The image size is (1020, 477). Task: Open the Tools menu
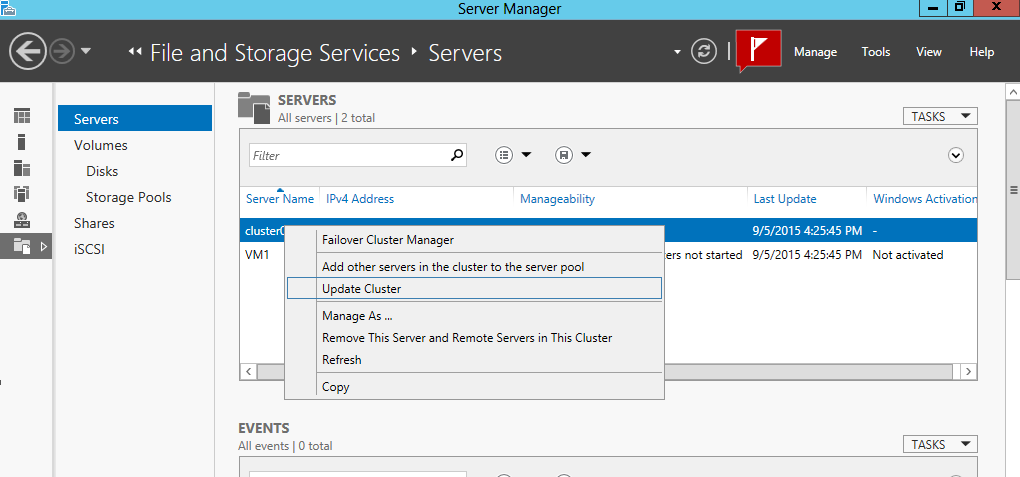[876, 52]
